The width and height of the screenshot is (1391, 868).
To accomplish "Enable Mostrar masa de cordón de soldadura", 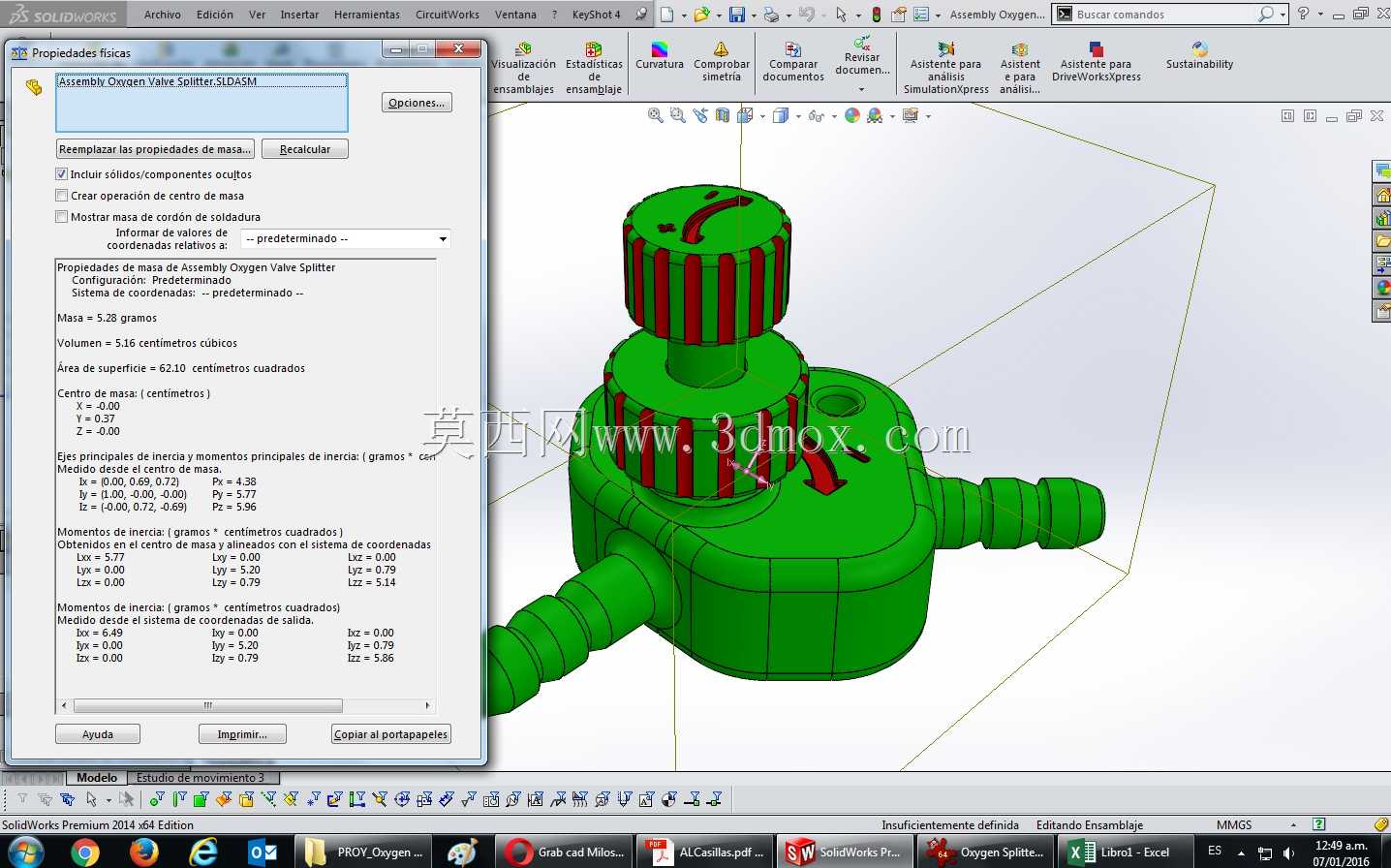I will click(x=62, y=217).
